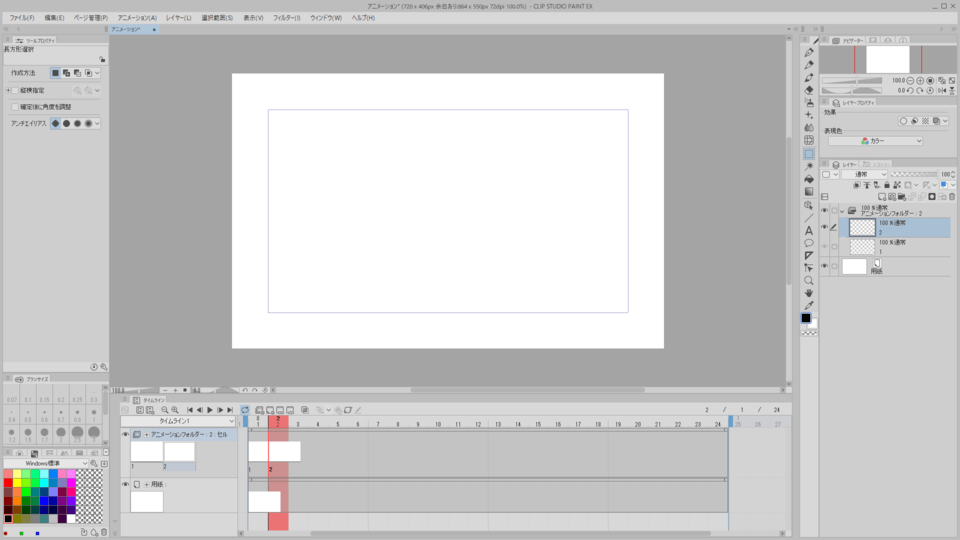
Task: Open the 表現色 カラー dropdown
Action: 875,141
